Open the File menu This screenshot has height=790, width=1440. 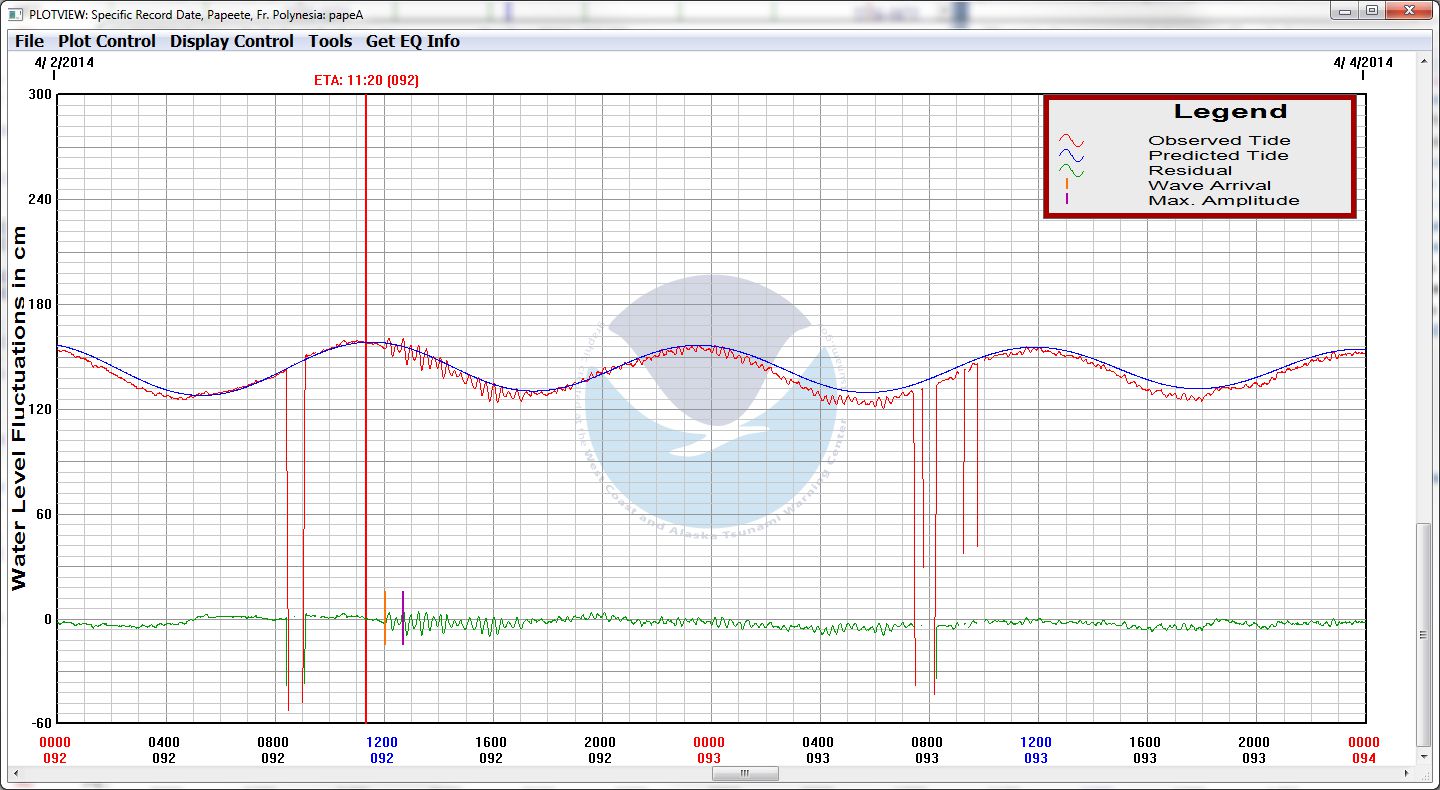29,41
